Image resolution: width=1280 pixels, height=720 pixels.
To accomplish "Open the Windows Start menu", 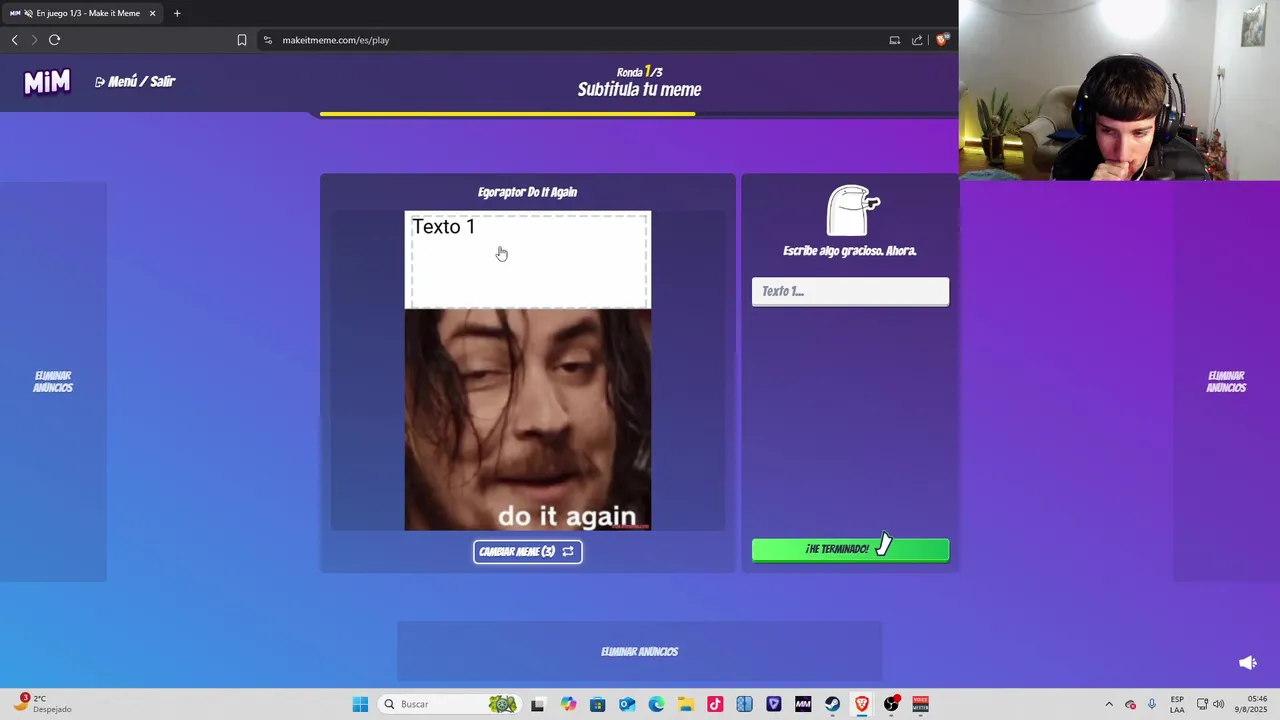I will tap(360, 704).
